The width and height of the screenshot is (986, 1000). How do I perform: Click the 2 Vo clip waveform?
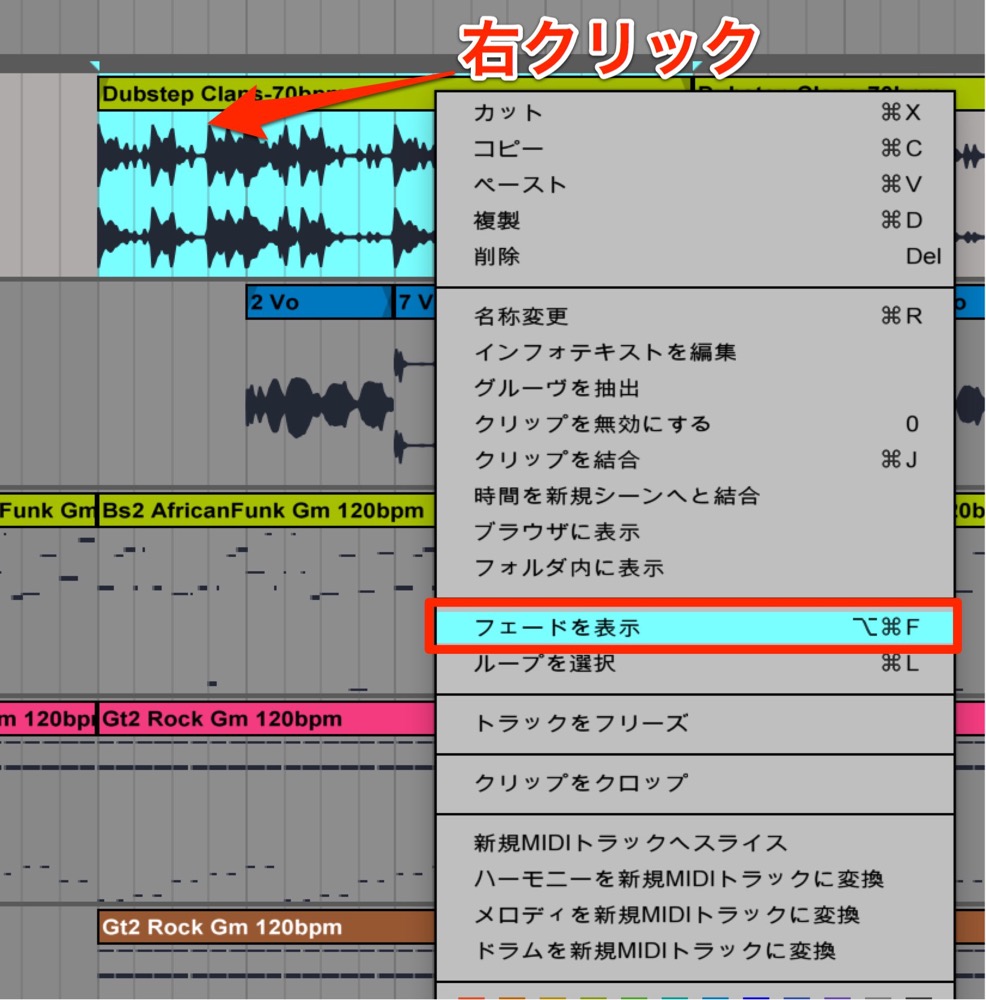click(x=319, y=407)
